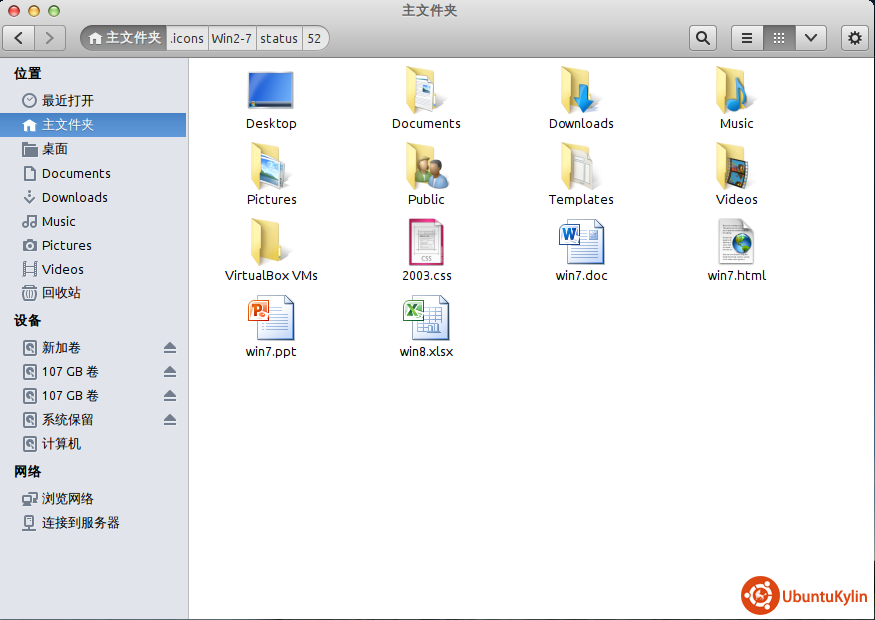Eject the first 107 GB 卷
This screenshot has height=620, width=875.
click(x=170, y=372)
